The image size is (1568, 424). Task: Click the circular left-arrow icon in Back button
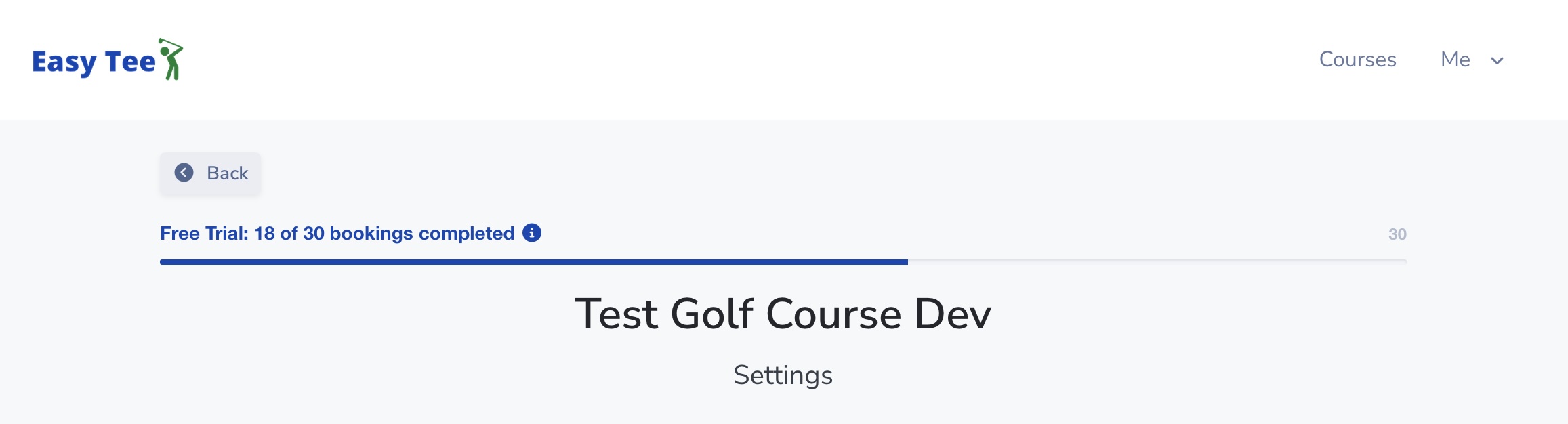coord(183,173)
